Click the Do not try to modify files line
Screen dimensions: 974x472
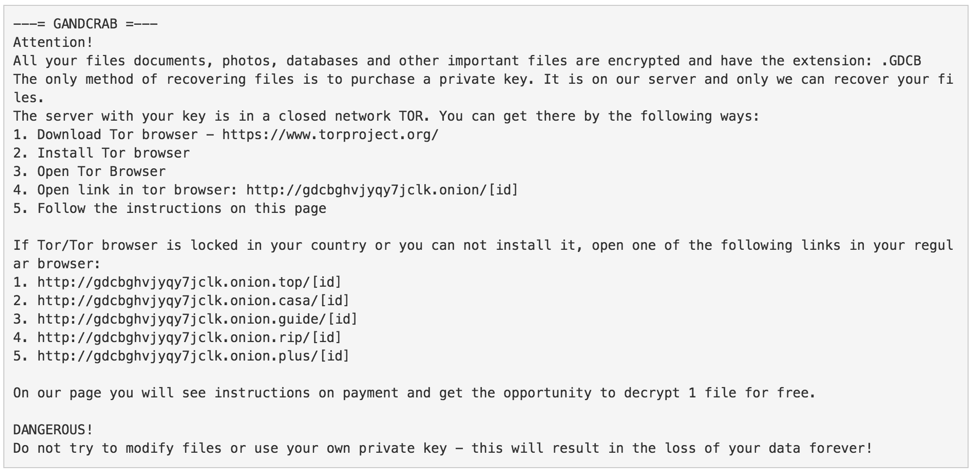[442, 448]
